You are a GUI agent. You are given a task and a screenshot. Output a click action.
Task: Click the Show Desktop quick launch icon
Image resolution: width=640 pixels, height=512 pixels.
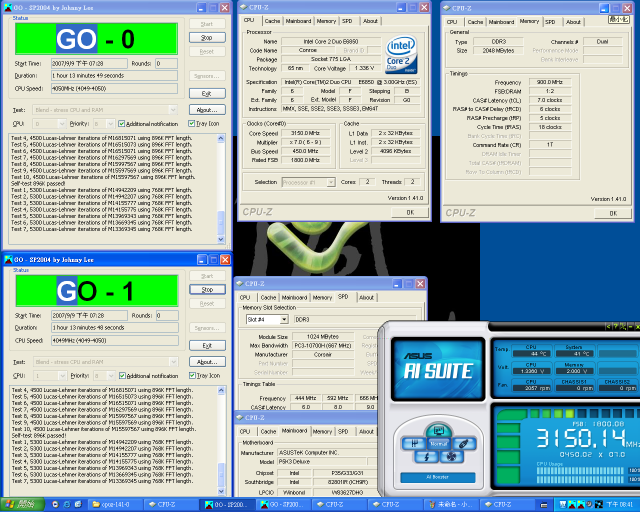tap(78, 505)
